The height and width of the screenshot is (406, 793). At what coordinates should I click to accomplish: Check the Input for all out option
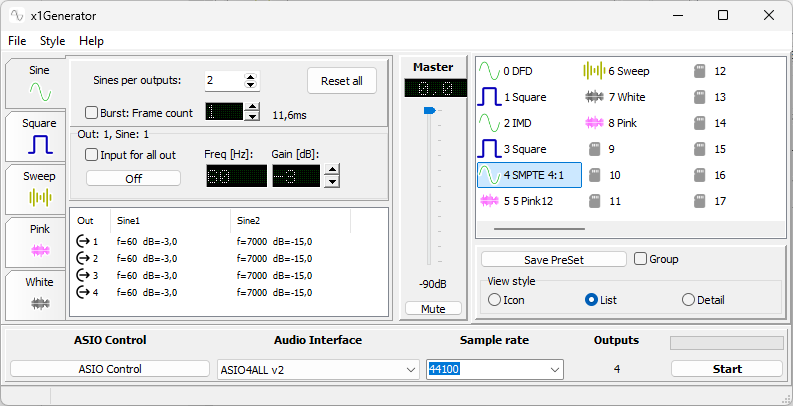(x=92, y=155)
